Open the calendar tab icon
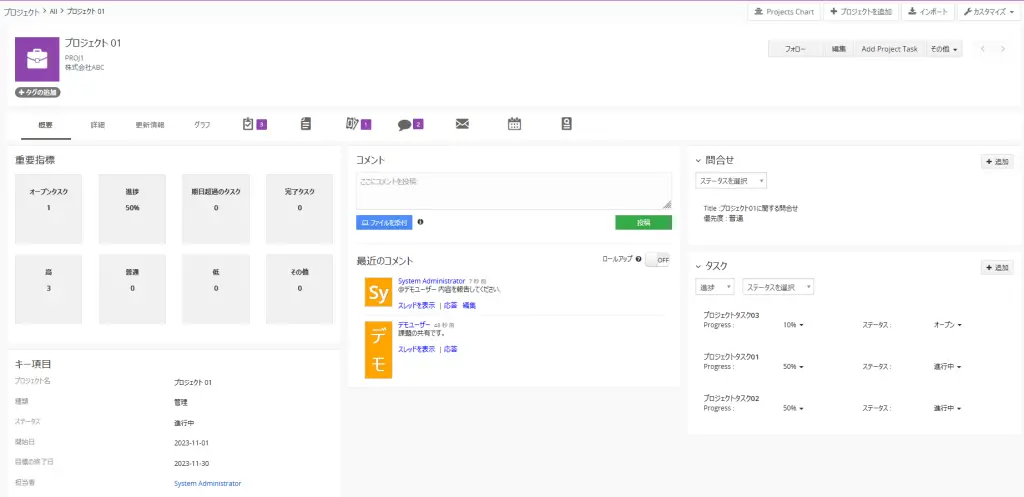Screen dimensions: 1024x497 (x=514, y=124)
